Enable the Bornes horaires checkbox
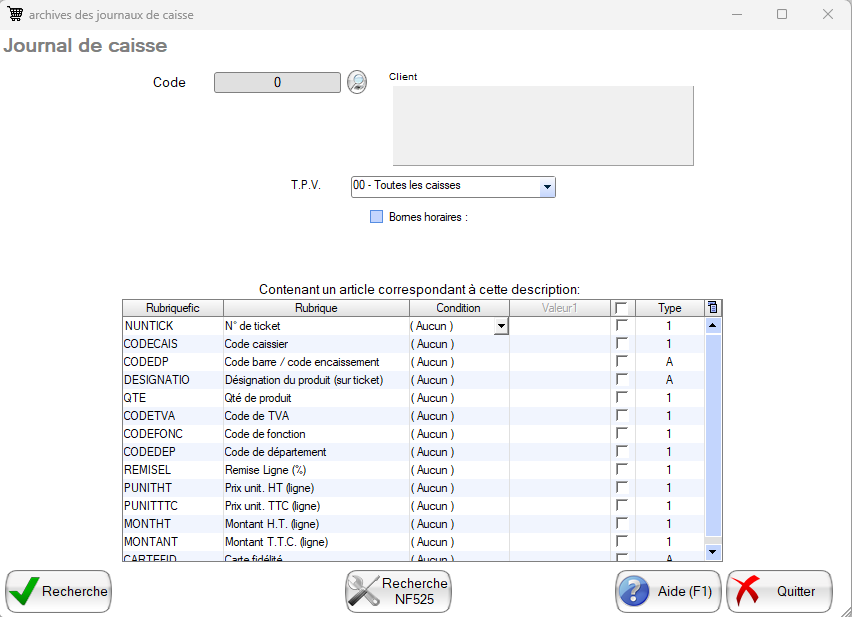852x617 pixels. [377, 216]
